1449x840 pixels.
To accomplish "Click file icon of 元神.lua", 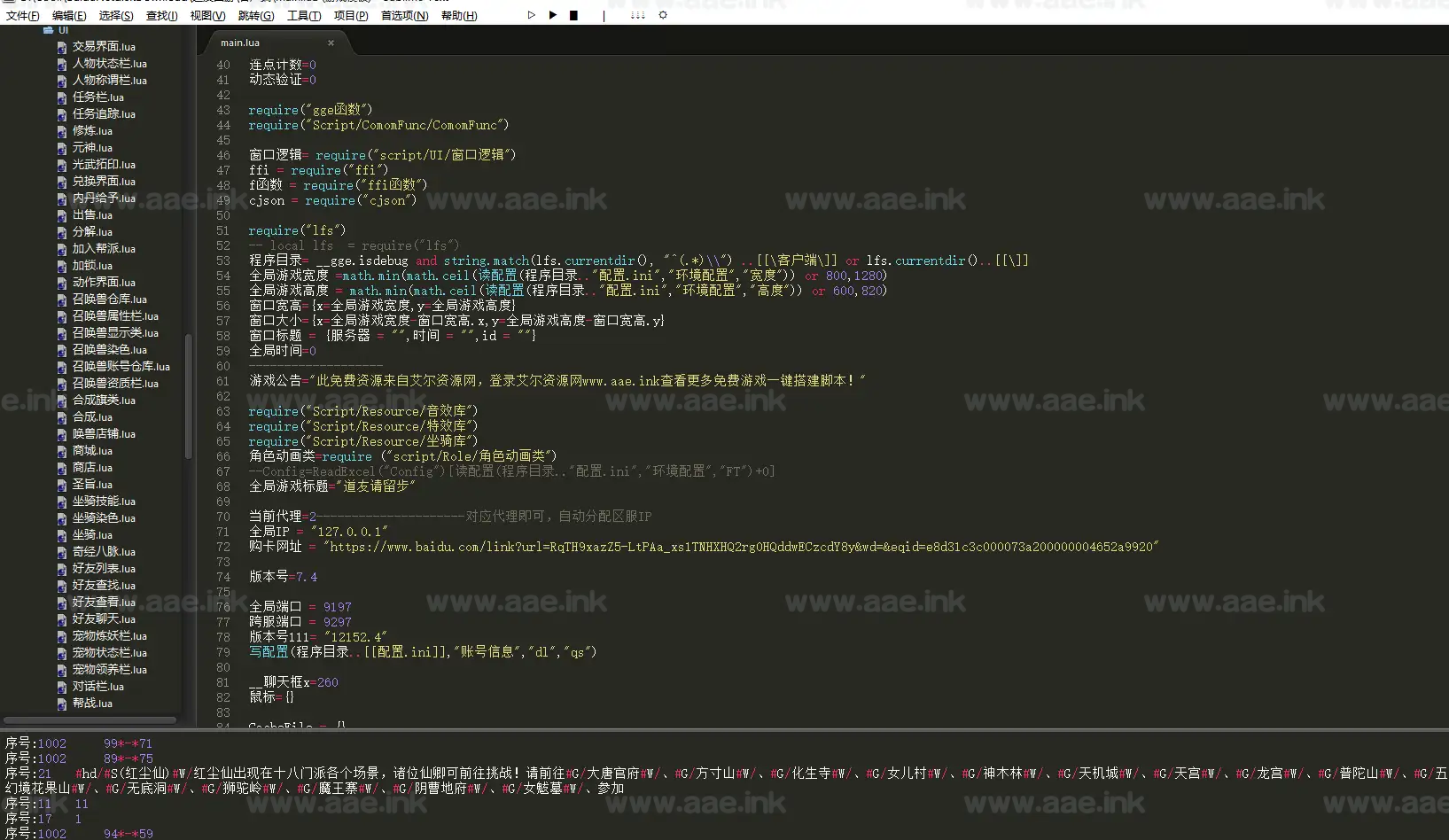I will point(62,148).
